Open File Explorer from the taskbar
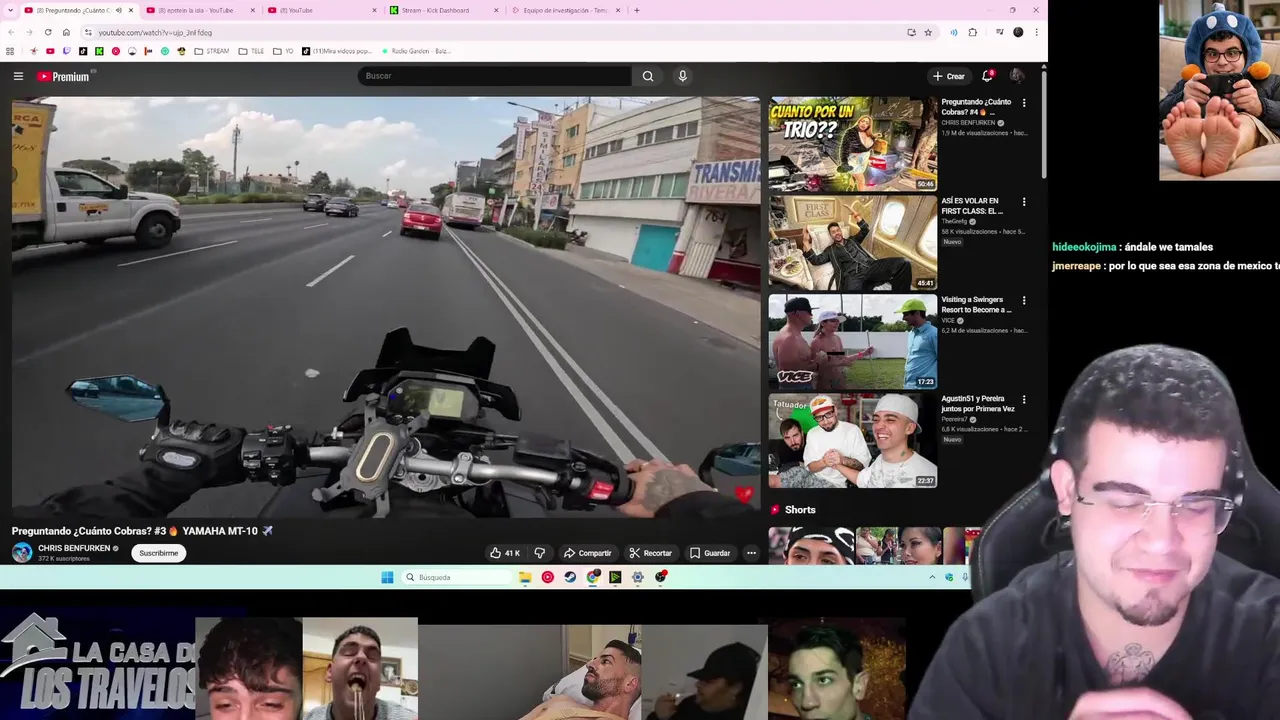 [x=525, y=577]
